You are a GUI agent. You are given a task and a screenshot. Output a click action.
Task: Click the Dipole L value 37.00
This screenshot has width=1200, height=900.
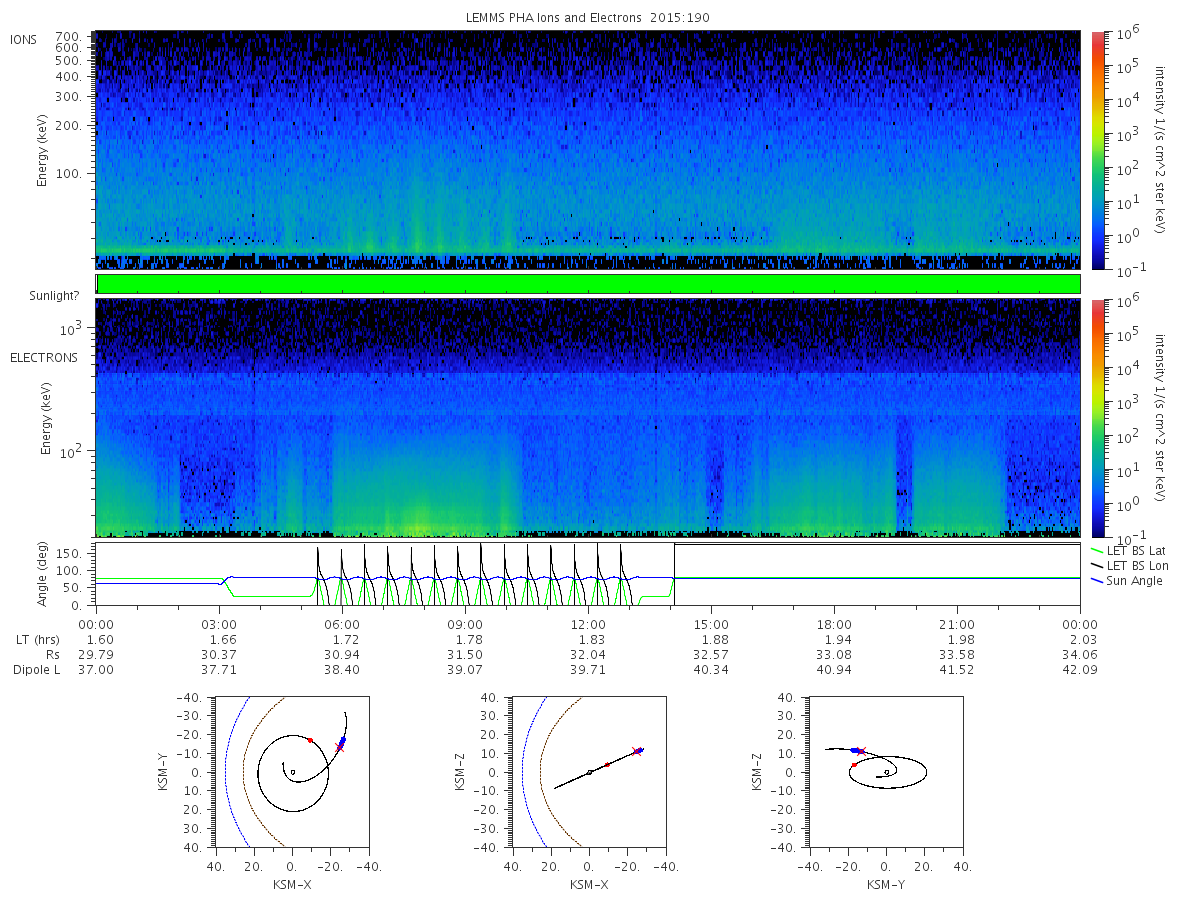point(96,669)
